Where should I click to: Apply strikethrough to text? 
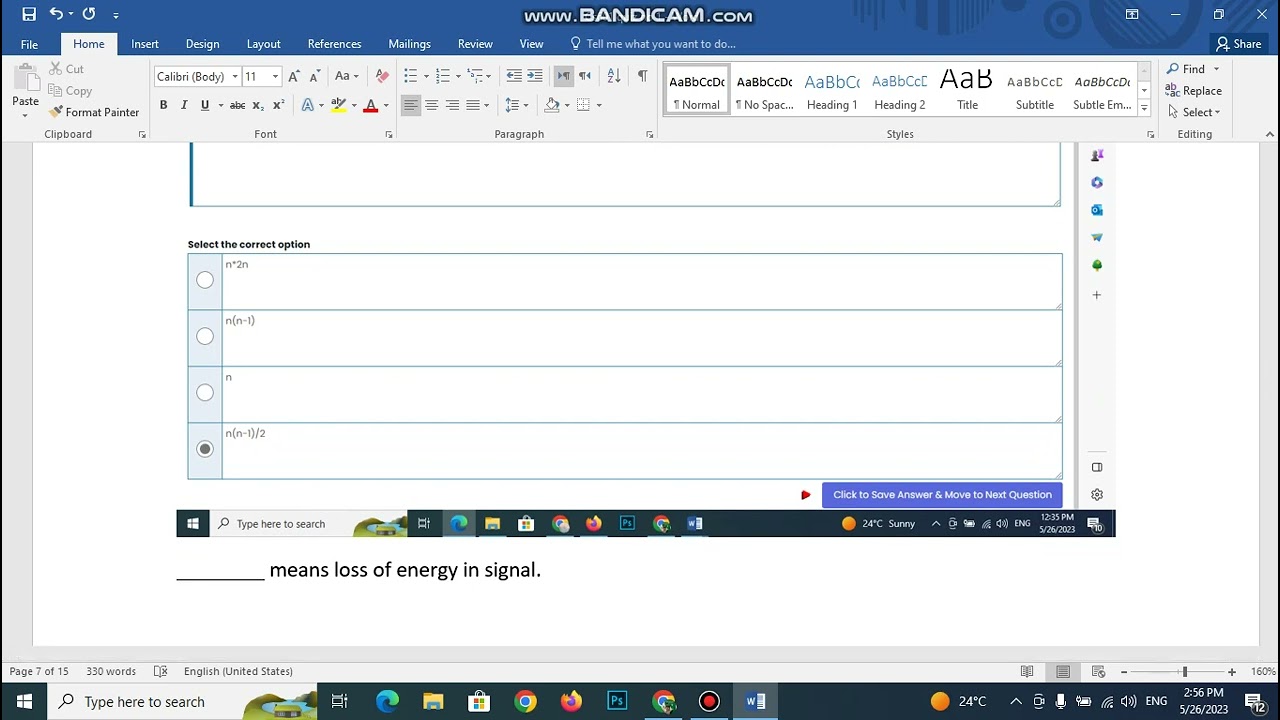pyautogui.click(x=237, y=105)
